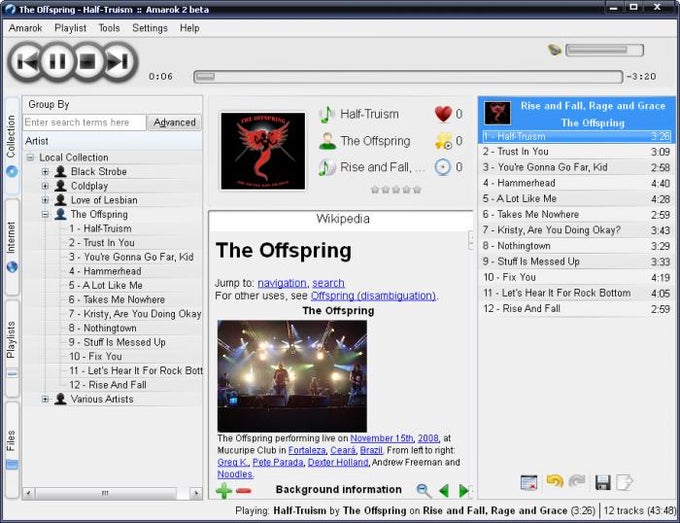Click the green plus icon under Wikipedia
The image size is (680, 523).
pos(224,490)
